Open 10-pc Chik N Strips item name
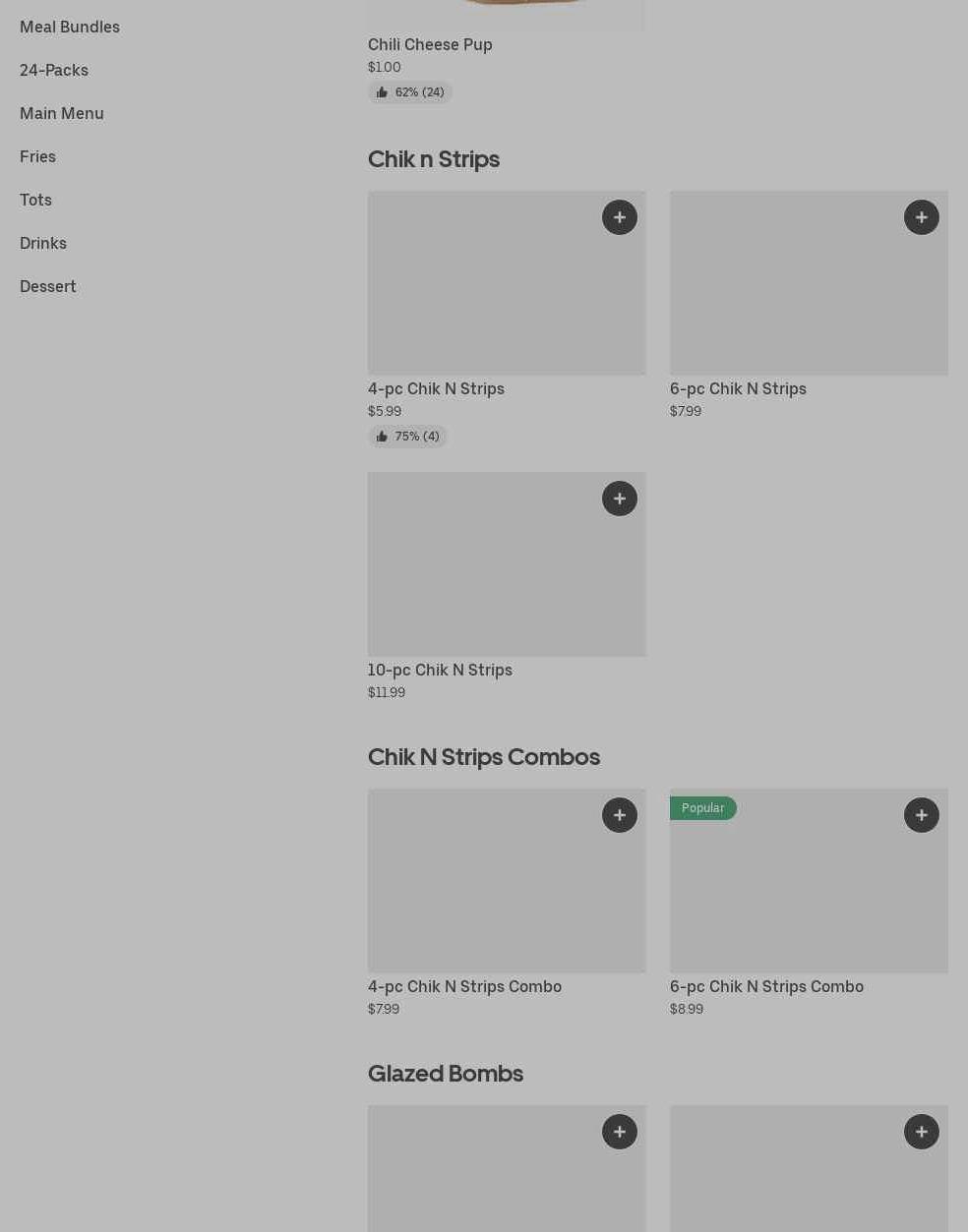The height and width of the screenshot is (1232, 968). [440, 670]
